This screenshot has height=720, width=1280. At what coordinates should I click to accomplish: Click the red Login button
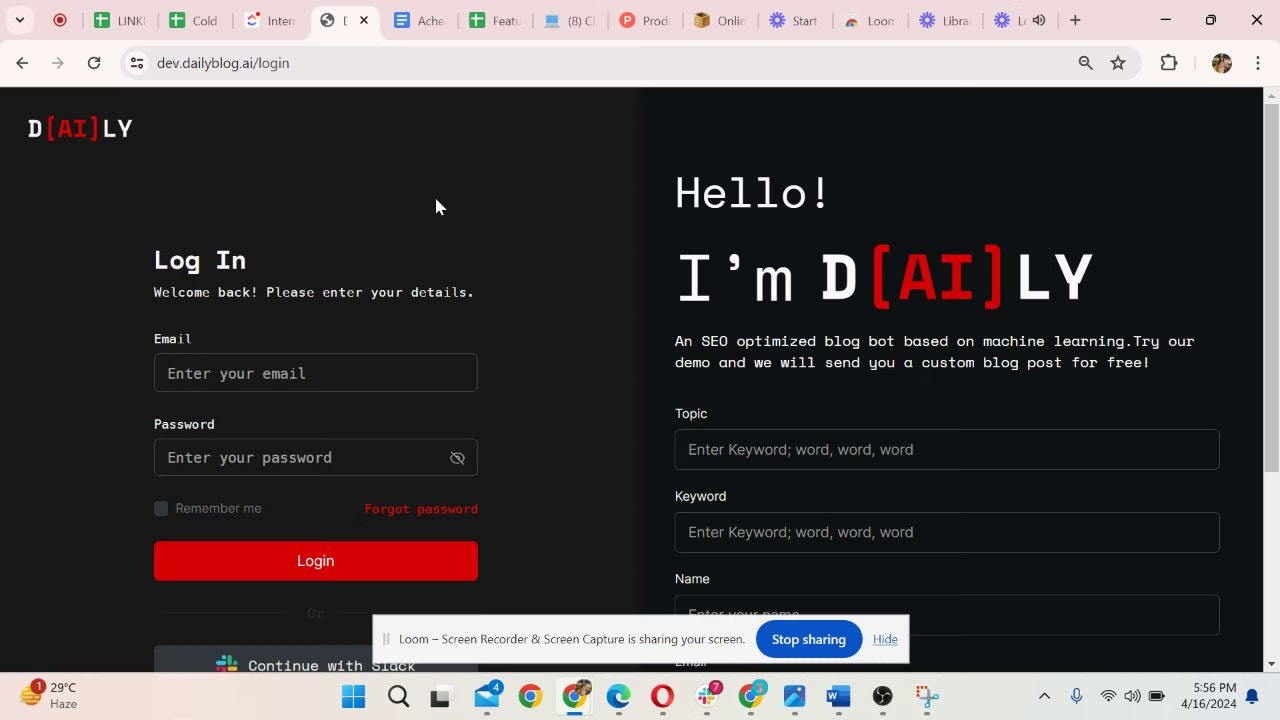(x=315, y=561)
